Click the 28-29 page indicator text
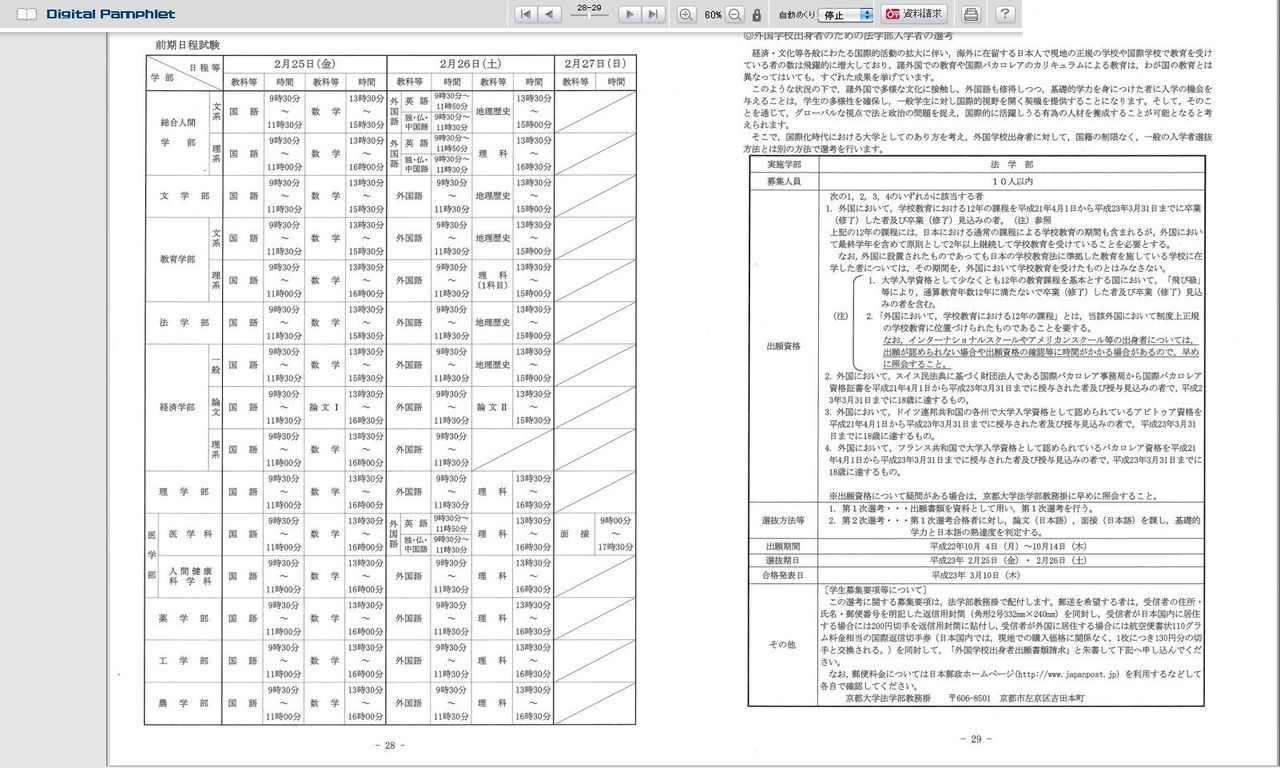Viewport: 1280px width, 768px height. (x=590, y=8)
